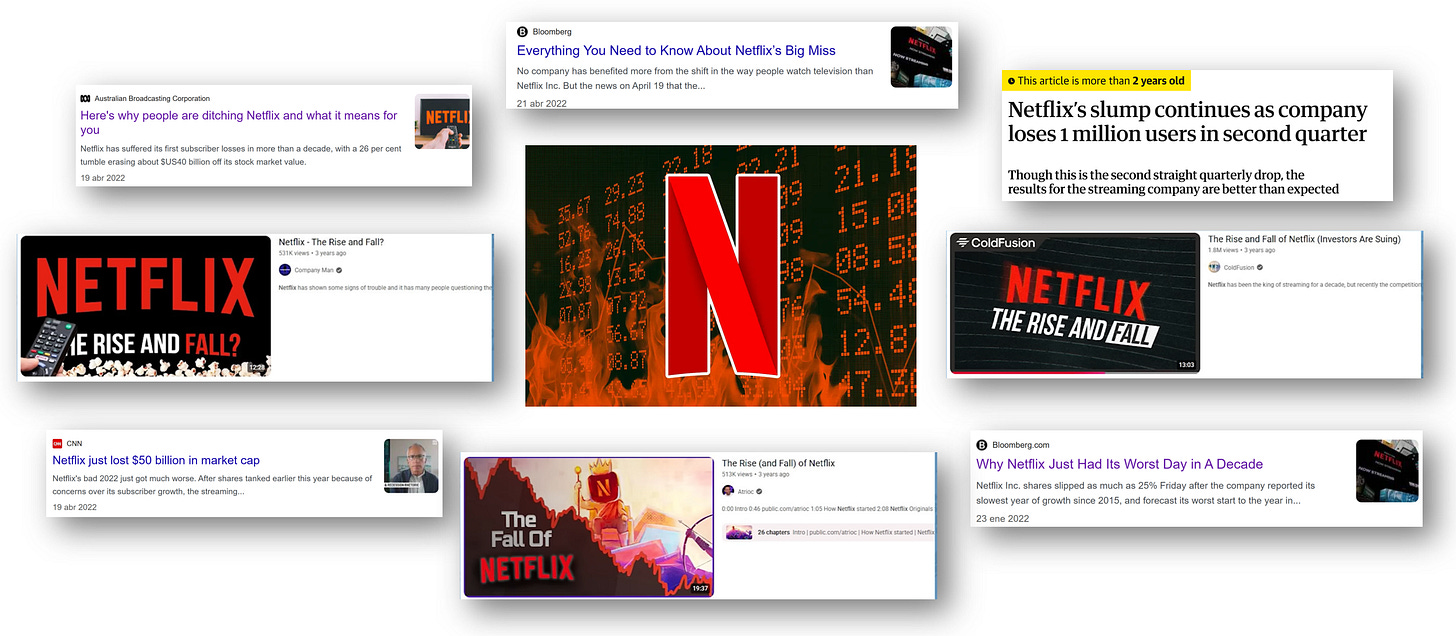
Task: Click the red watch-progress bar under the ColdFusion thumbnail
Action: click(x=1027, y=372)
